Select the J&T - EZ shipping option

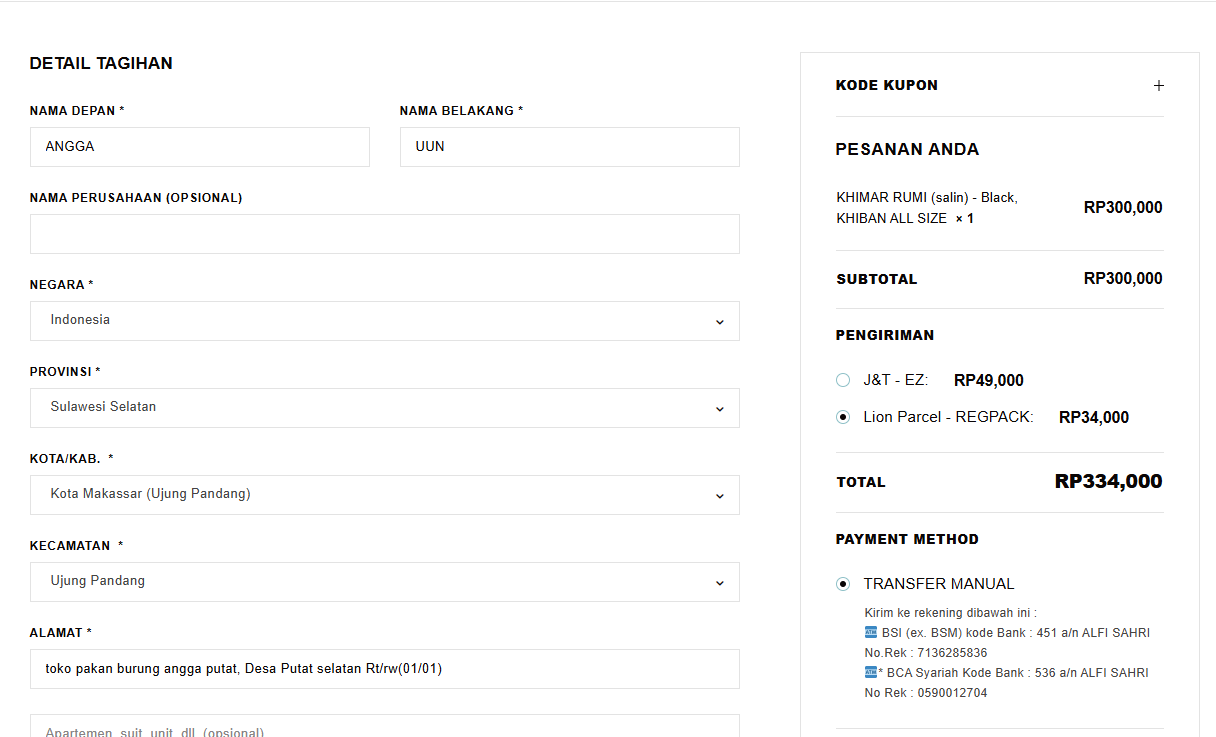[843, 380]
